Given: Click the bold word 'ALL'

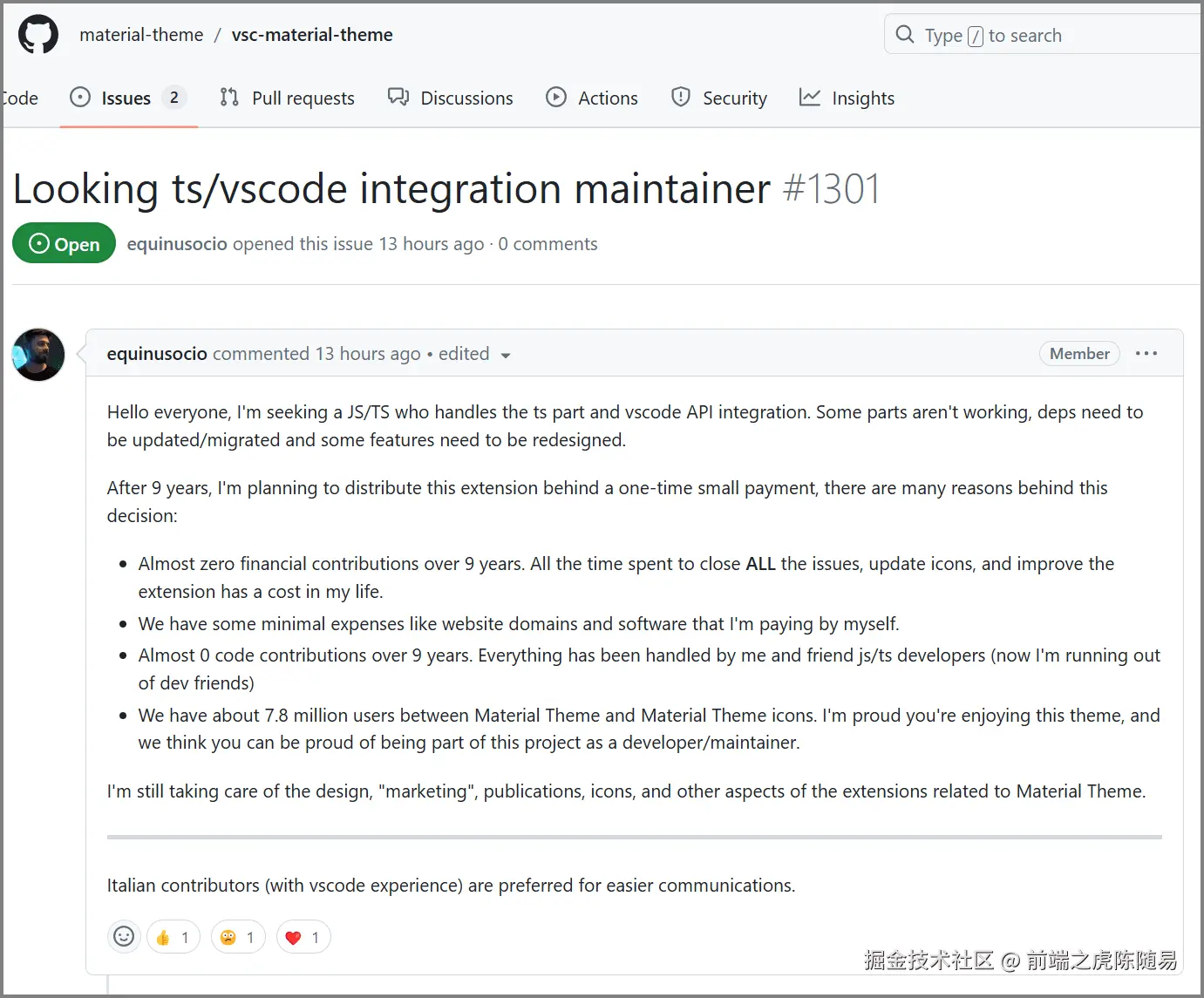Looking at the screenshot, I should (760, 564).
